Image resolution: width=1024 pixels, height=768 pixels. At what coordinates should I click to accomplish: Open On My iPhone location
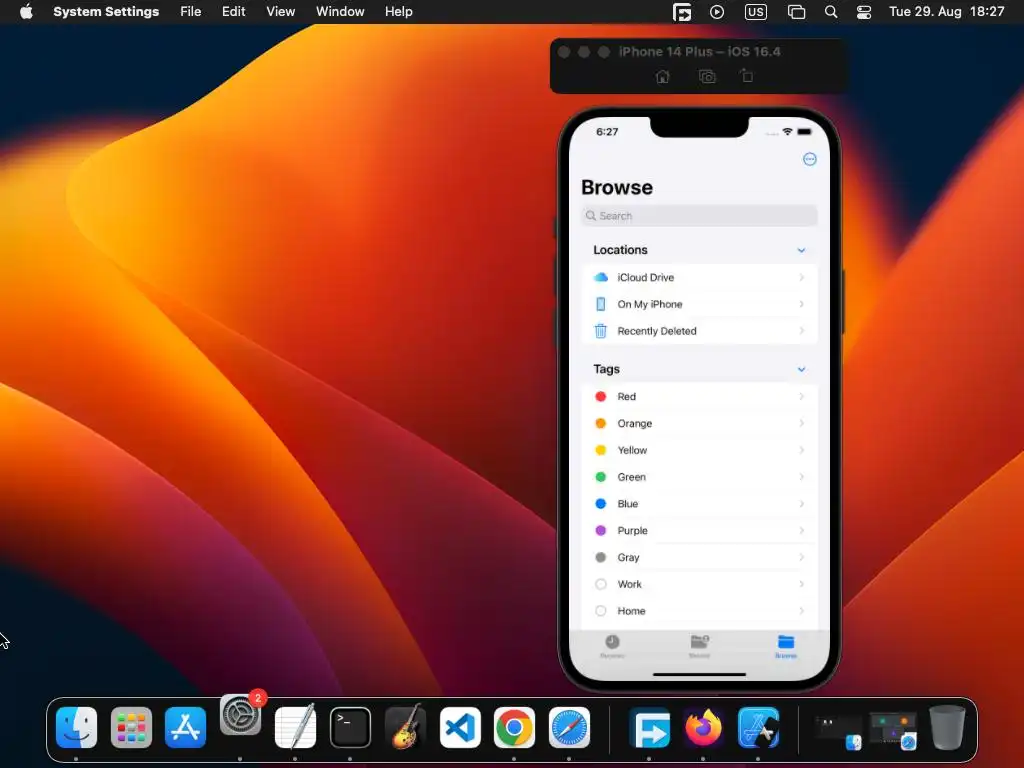coord(699,304)
